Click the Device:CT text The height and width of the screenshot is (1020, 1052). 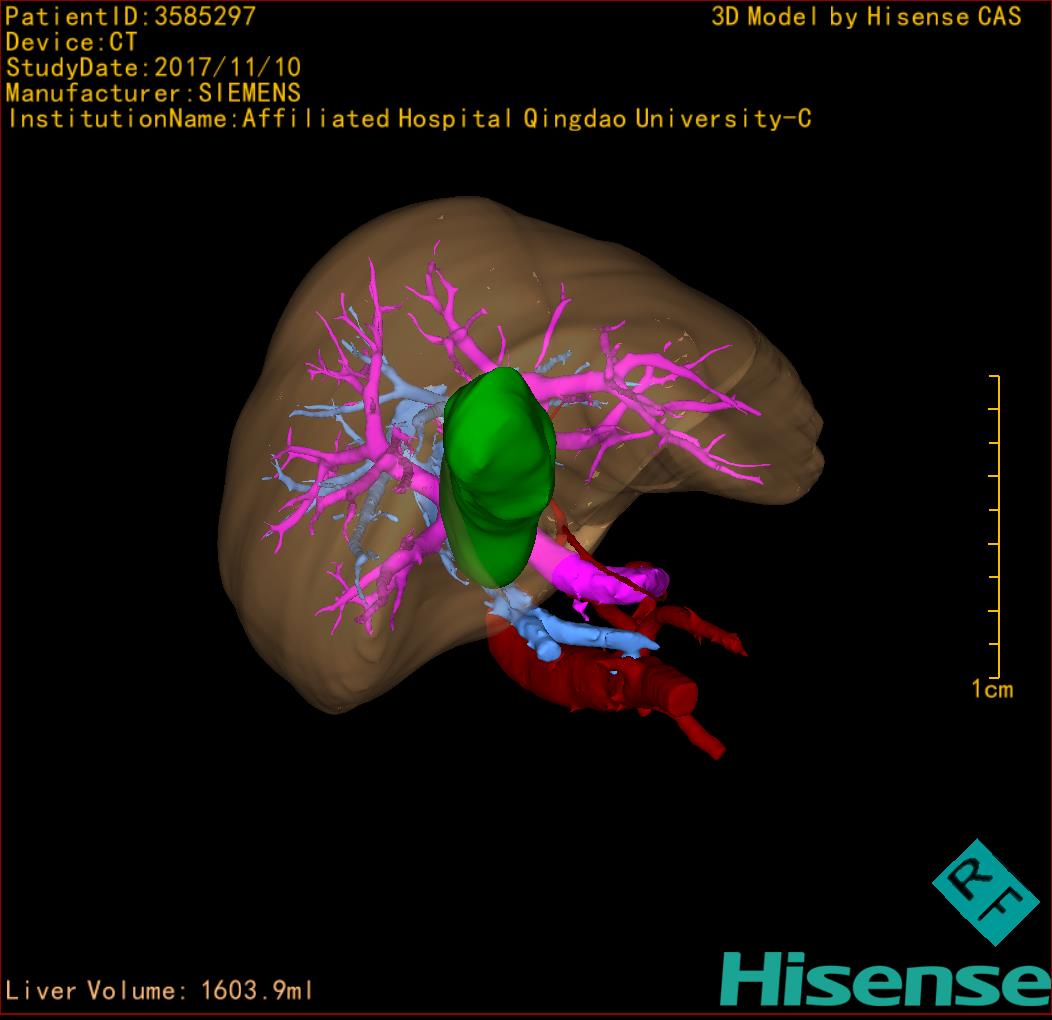71,42
